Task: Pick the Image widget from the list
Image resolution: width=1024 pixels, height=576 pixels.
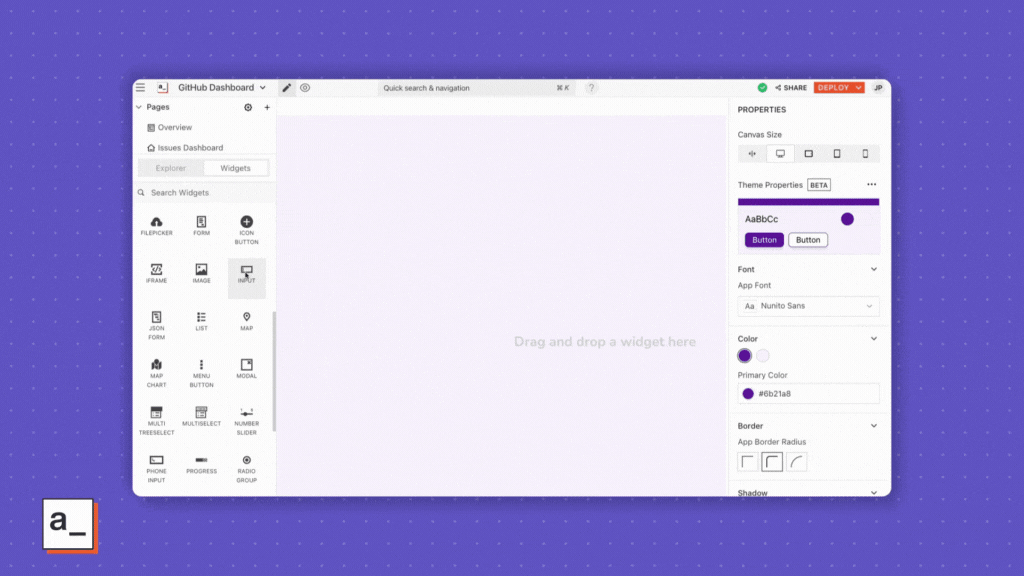Action: 201,273
